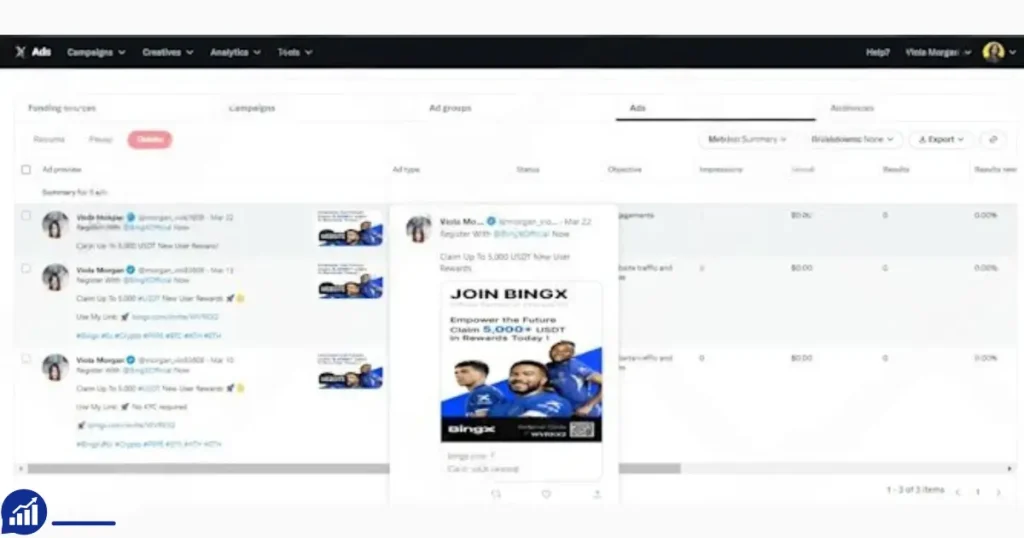Click the scrollbar right arrow
The height and width of the screenshot is (538, 1024).
(1010, 468)
